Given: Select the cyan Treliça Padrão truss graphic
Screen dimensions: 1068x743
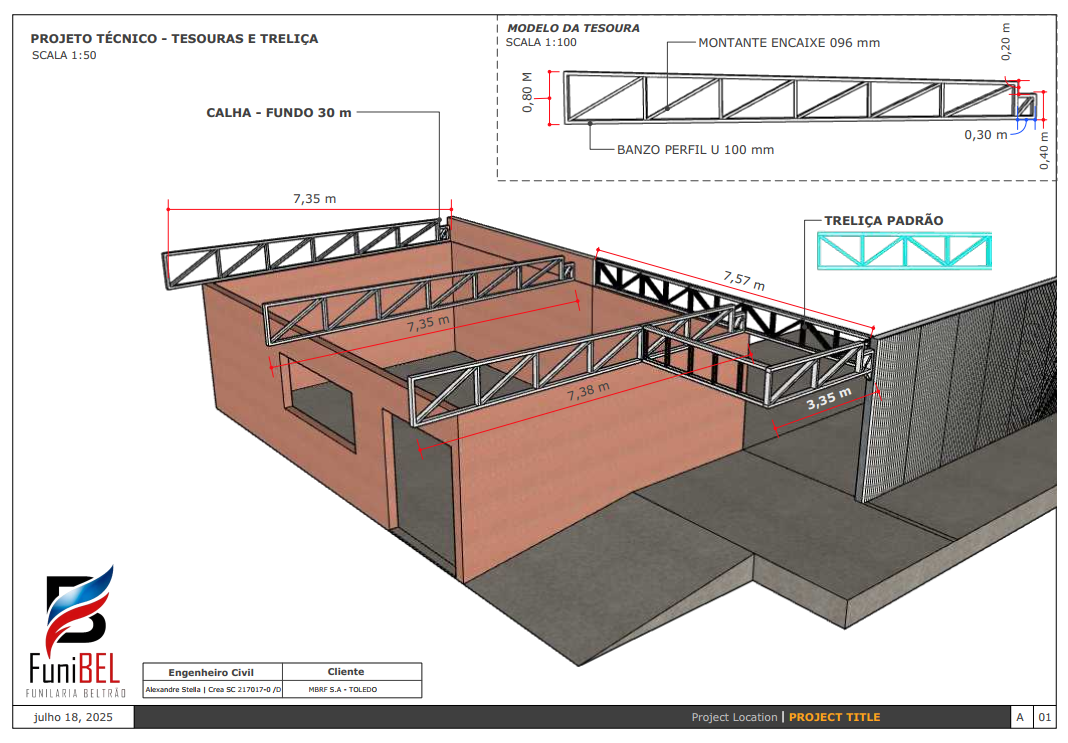Looking at the screenshot, I should [904, 251].
